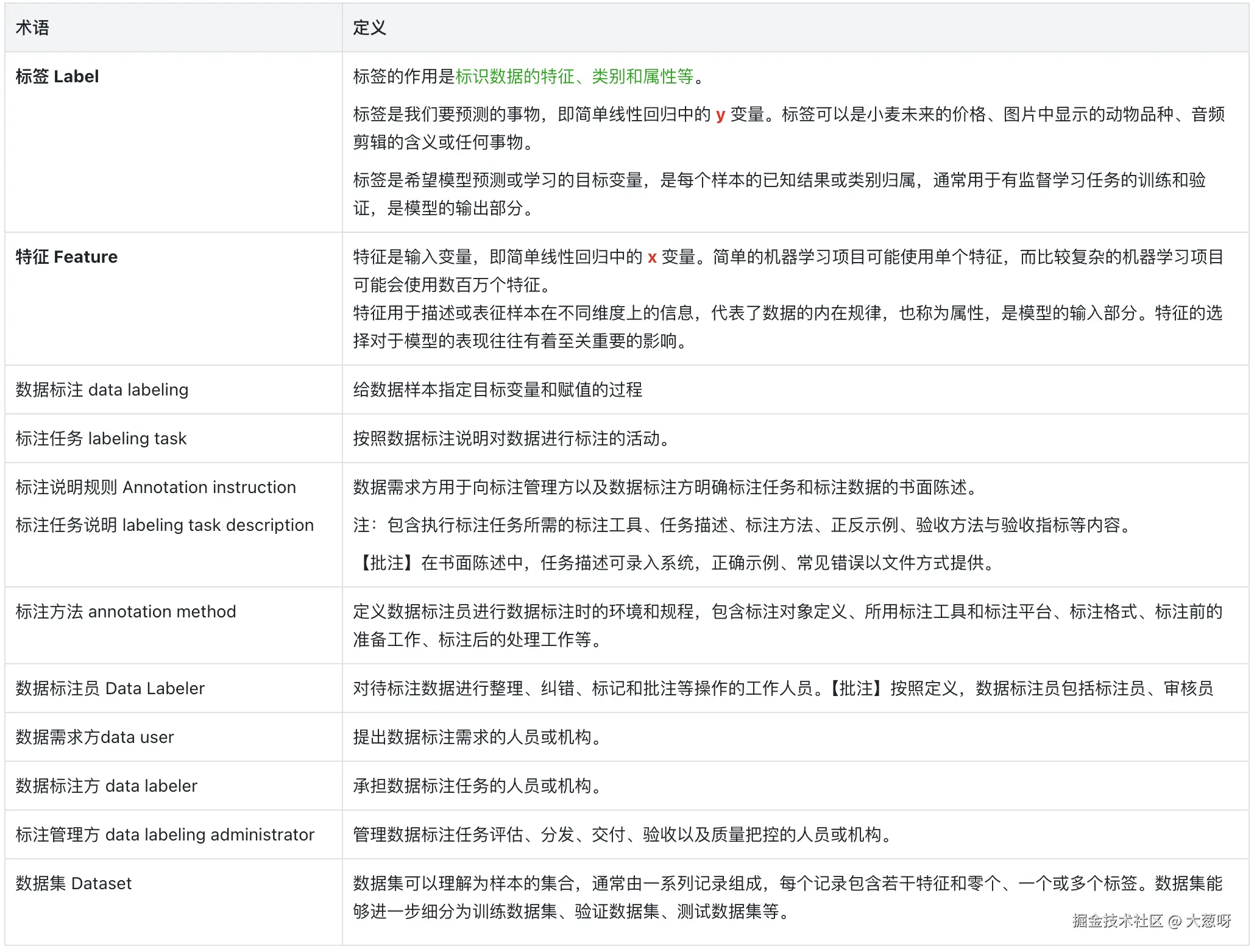
Task: Click the Annotation instruction term text
Action: 209,488
